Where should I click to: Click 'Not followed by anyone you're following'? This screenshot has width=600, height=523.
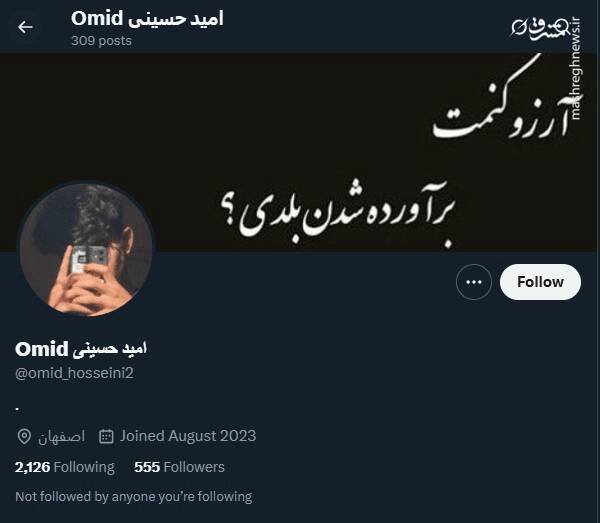134,497
